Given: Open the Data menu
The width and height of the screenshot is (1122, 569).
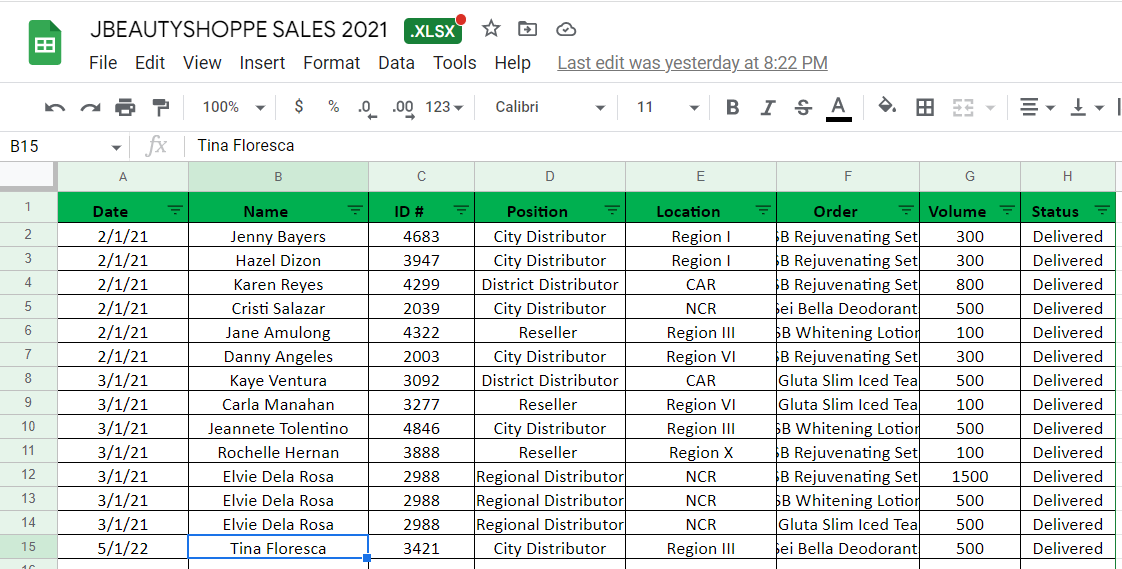Looking at the screenshot, I should click(396, 63).
